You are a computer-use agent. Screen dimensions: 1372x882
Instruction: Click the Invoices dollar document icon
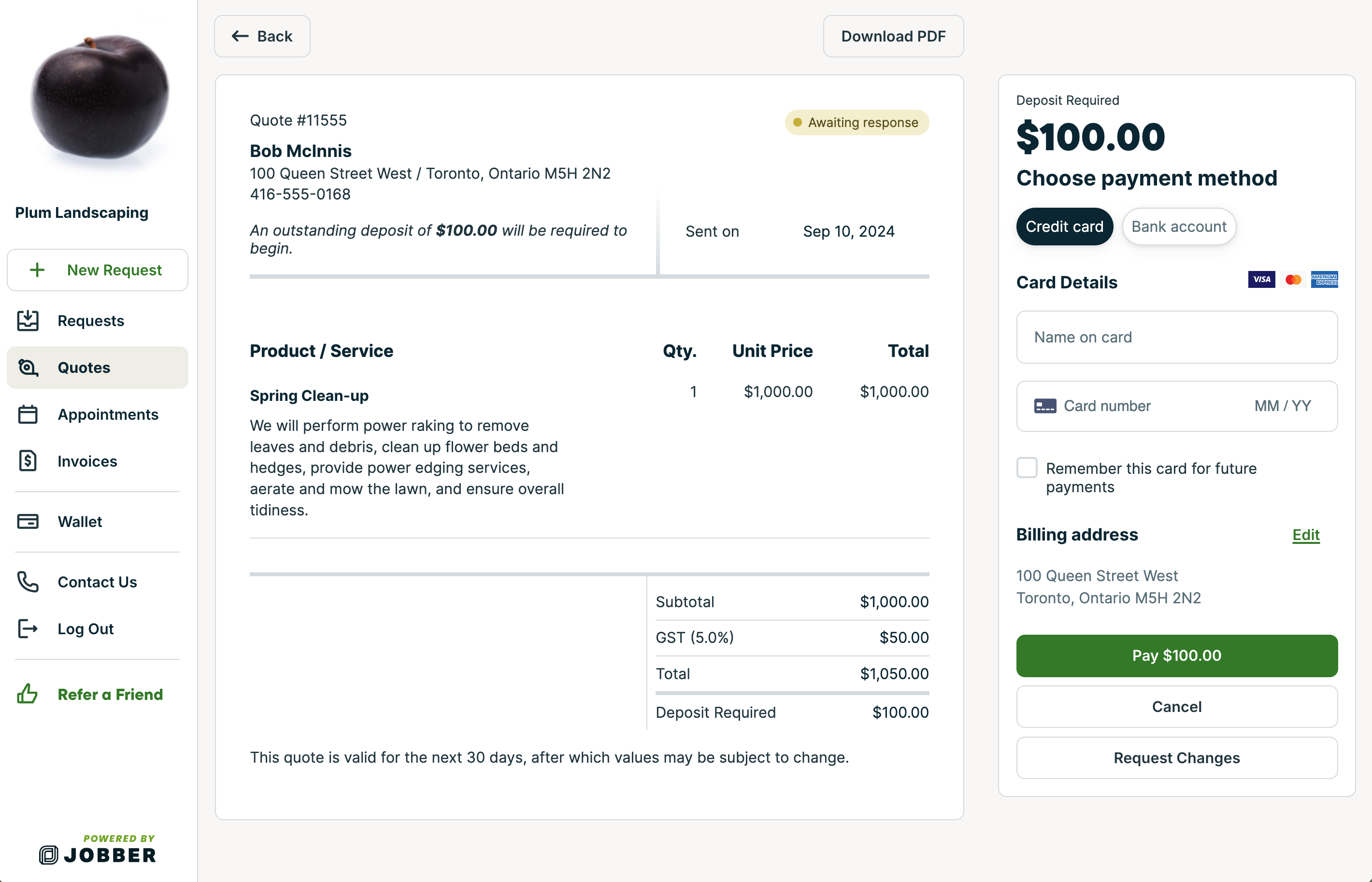tap(28, 461)
